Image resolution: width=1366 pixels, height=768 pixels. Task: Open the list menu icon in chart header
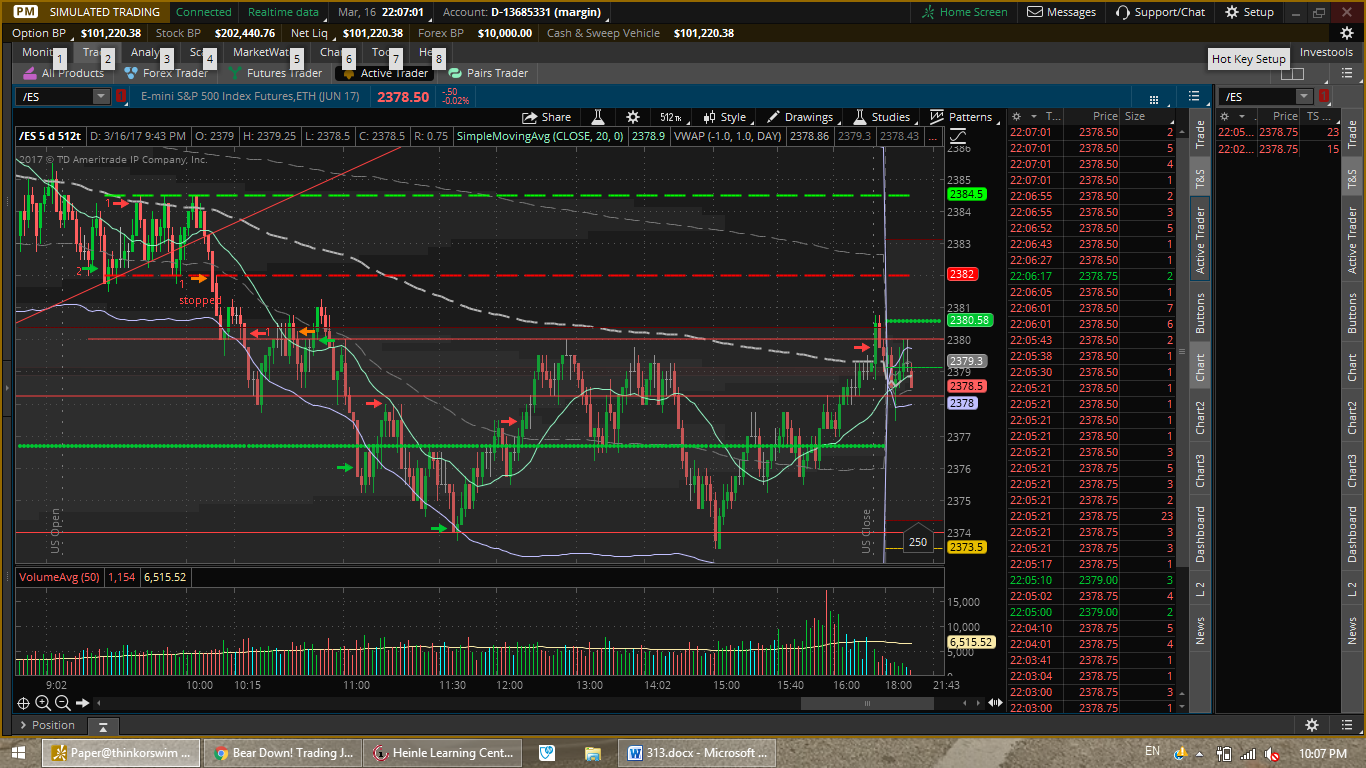pyautogui.click(x=1193, y=97)
